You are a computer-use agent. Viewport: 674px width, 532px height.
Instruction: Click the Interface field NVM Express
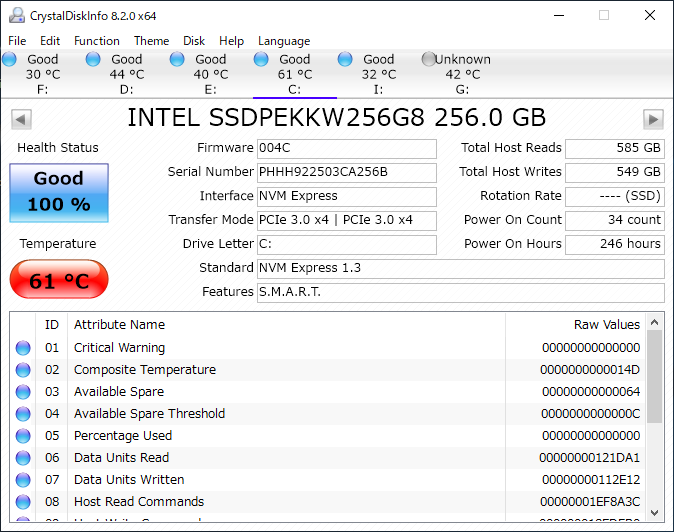point(346,197)
